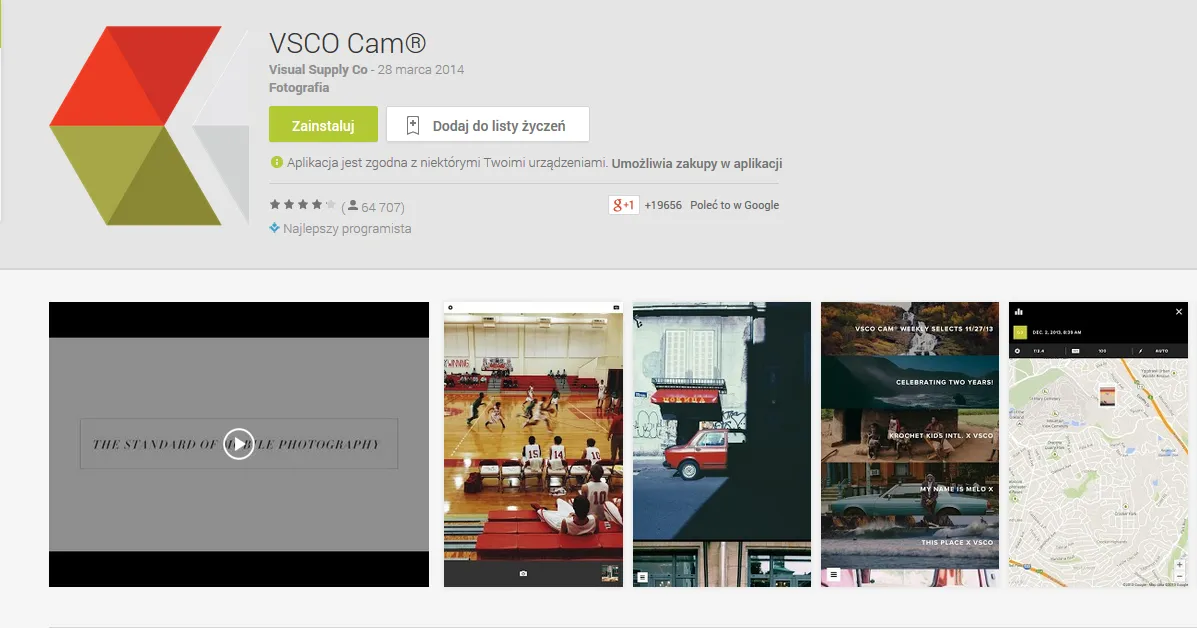Click the Poleć to w Google text
This screenshot has height=628, width=1197.
click(734, 205)
